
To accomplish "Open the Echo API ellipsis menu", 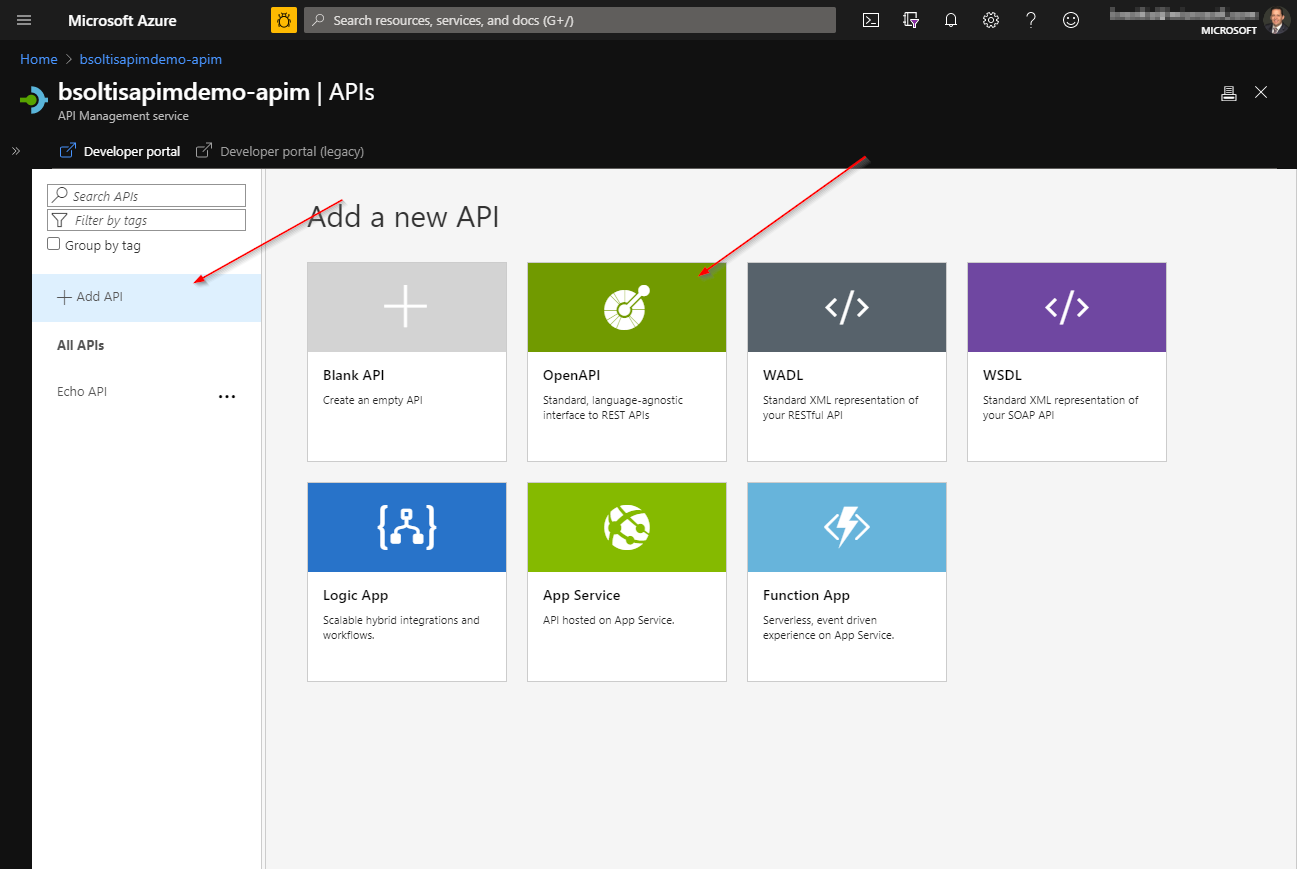I will tap(227, 396).
